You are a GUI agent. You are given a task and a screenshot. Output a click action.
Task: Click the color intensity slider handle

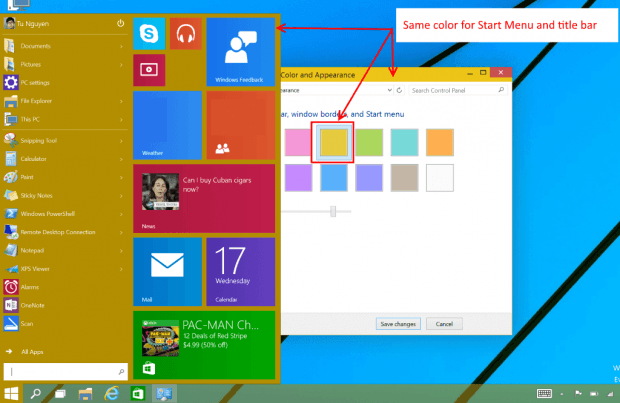coord(333,211)
